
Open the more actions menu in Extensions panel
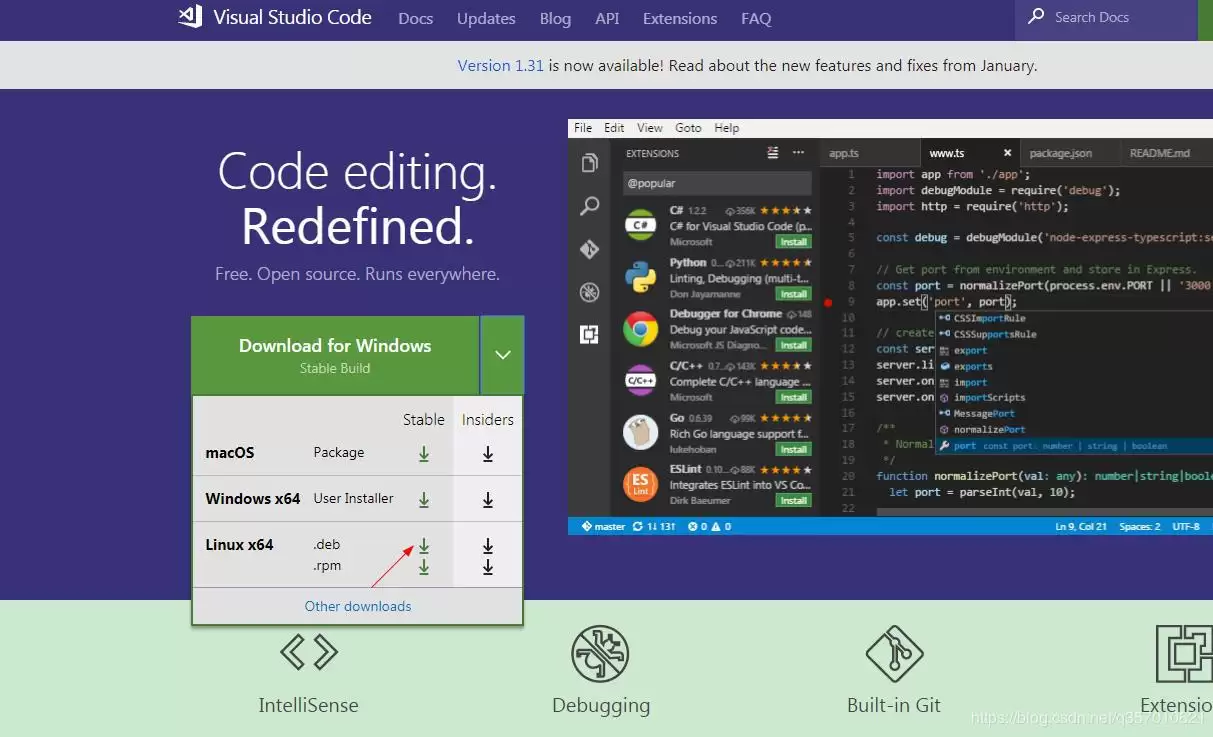coord(797,152)
